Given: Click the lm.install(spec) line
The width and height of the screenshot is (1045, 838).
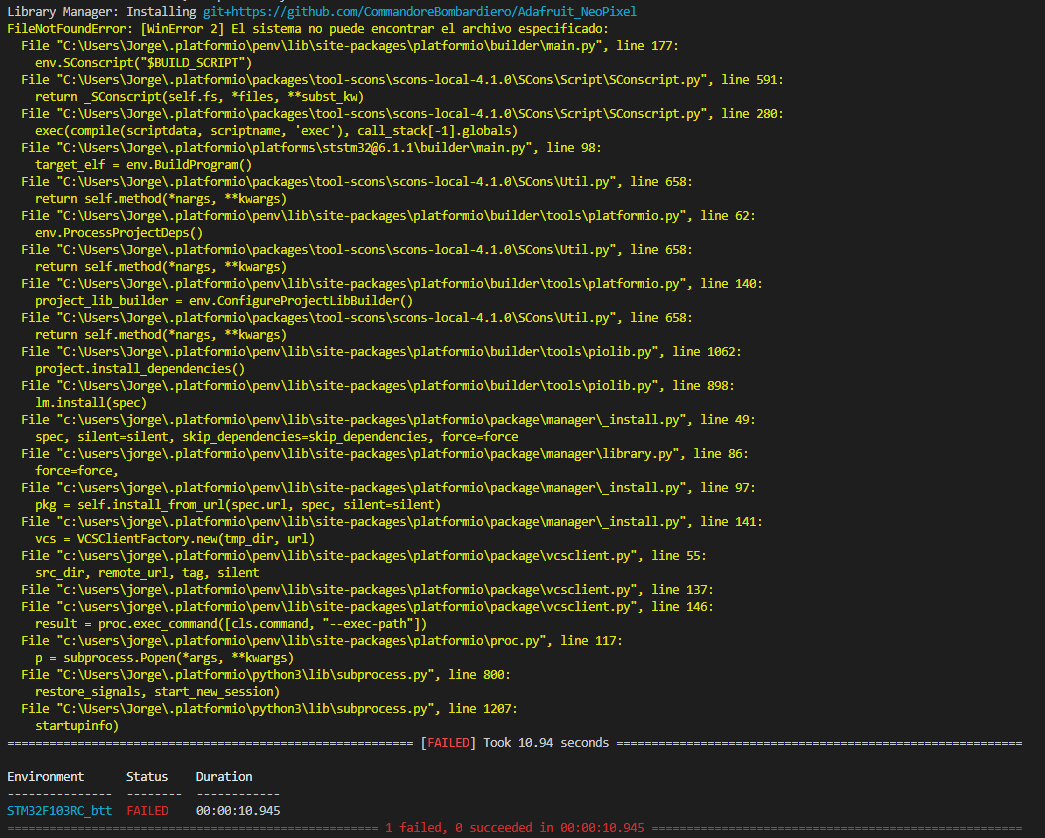Looking at the screenshot, I should pyautogui.click(x=91, y=403).
